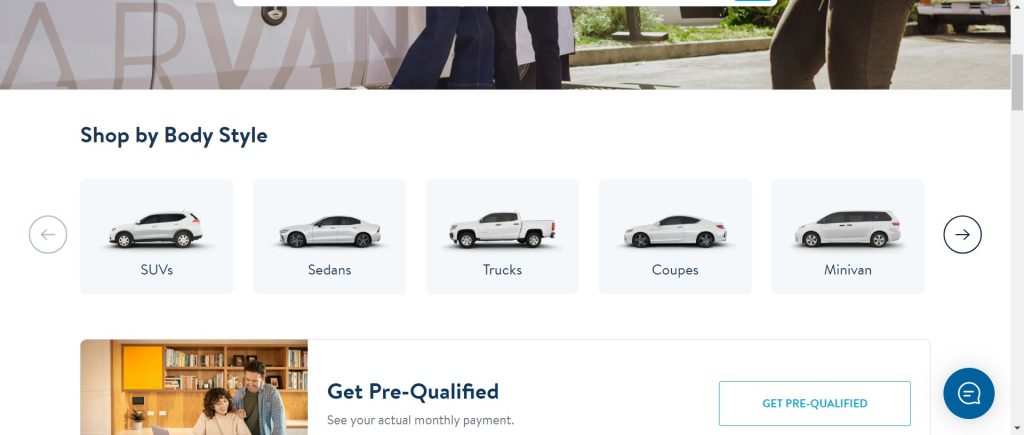Go back using the carousel left arrow
The width and height of the screenshot is (1024, 435).
tap(48, 234)
